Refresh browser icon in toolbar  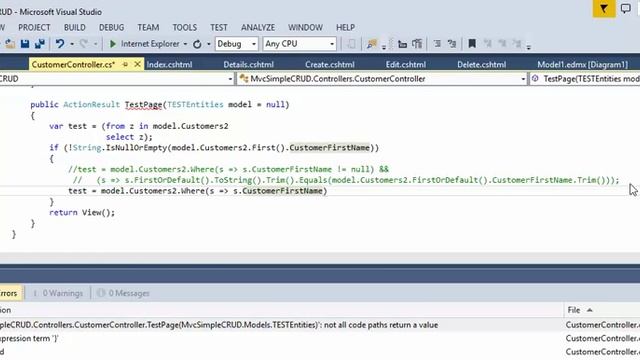pyautogui.click(x=197, y=44)
